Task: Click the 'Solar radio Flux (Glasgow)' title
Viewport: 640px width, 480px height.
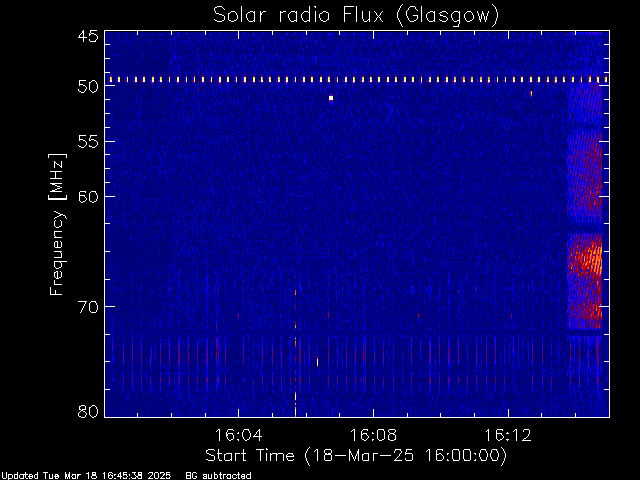Action: click(356, 16)
